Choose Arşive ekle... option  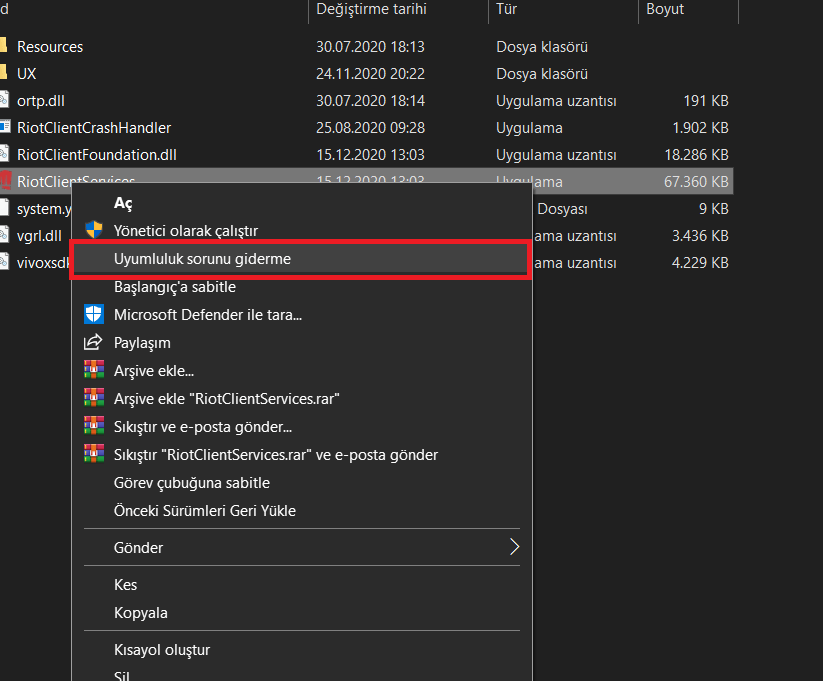coord(154,371)
